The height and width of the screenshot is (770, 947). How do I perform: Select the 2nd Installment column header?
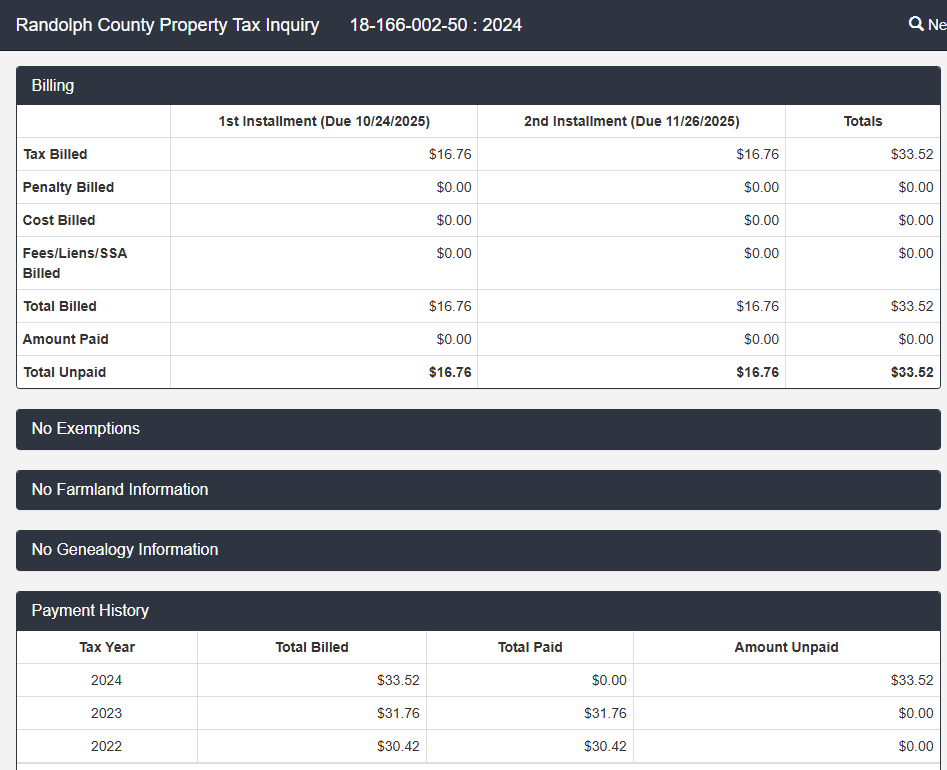631,121
